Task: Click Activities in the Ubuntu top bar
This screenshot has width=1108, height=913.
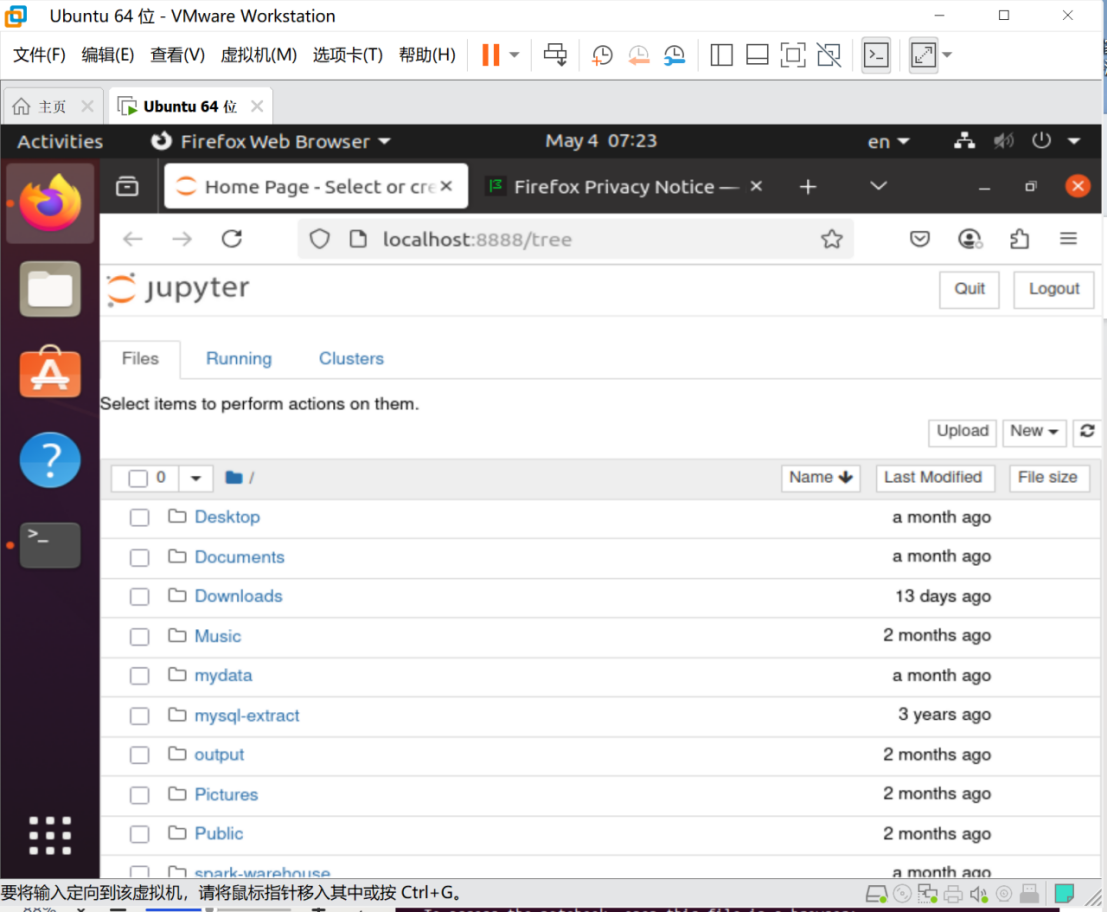Action: pos(60,141)
